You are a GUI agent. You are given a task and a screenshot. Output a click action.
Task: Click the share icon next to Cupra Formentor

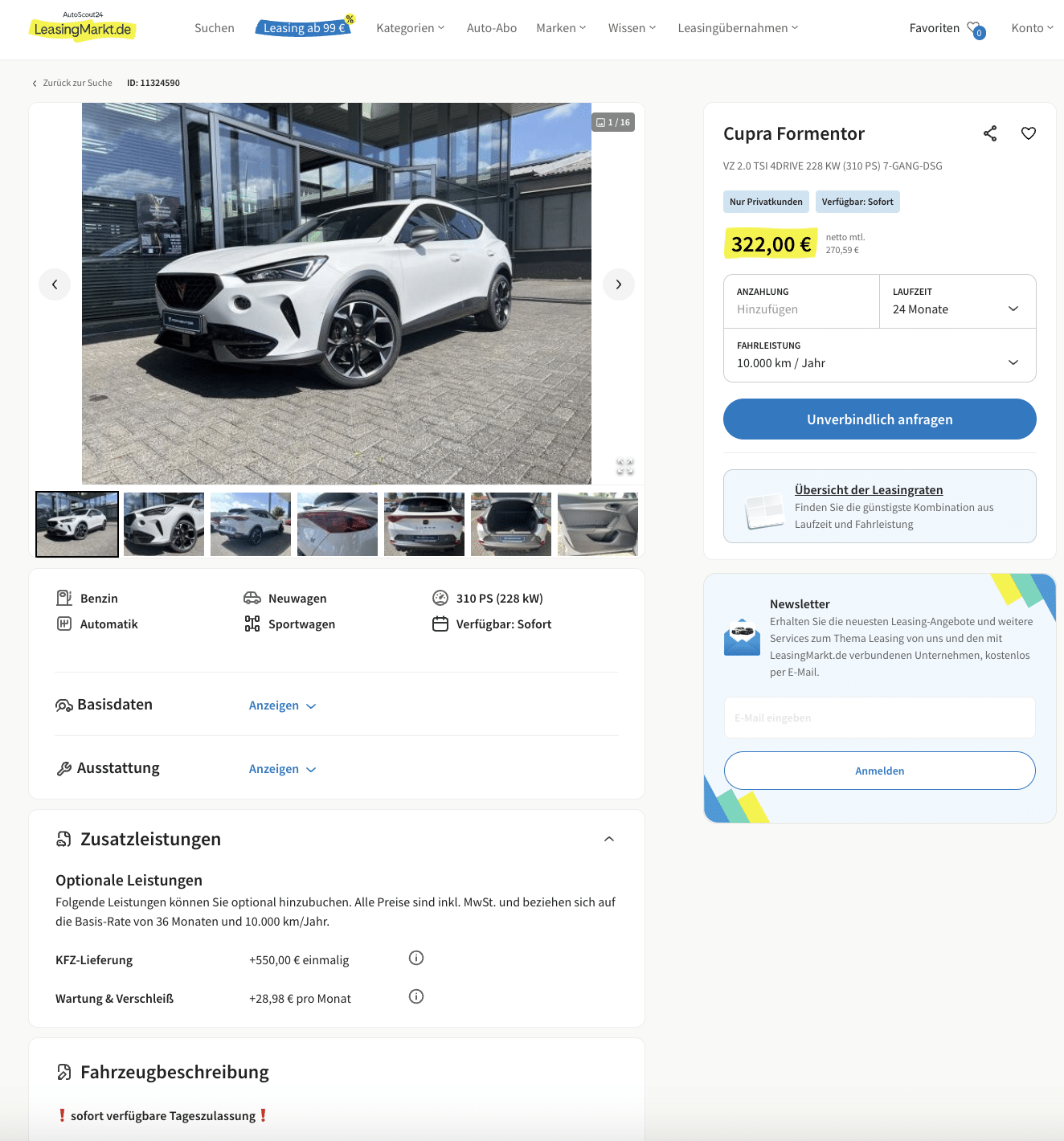click(990, 133)
